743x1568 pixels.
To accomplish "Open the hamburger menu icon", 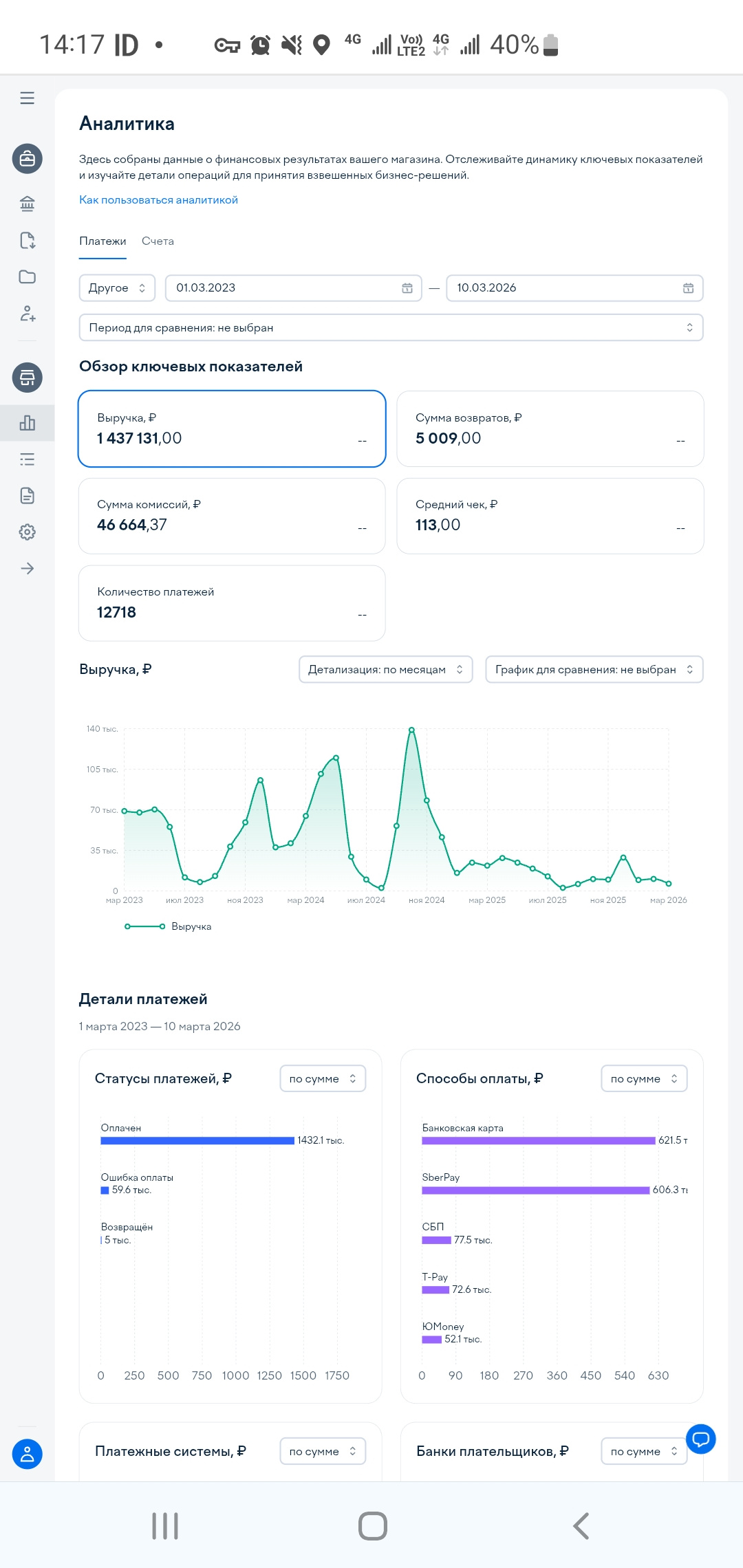I will point(28,98).
